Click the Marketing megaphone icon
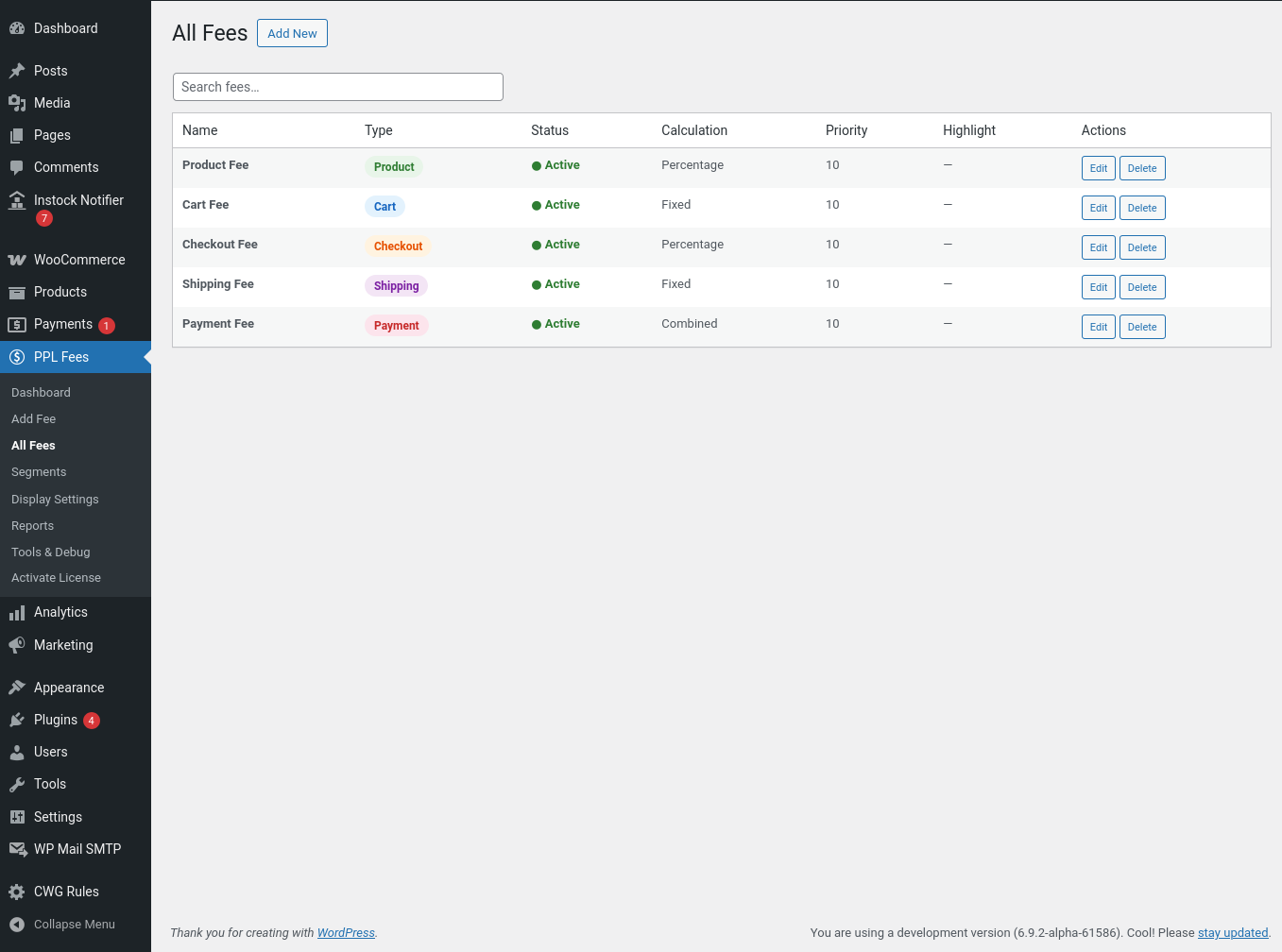The width and height of the screenshot is (1282, 952). point(17,645)
